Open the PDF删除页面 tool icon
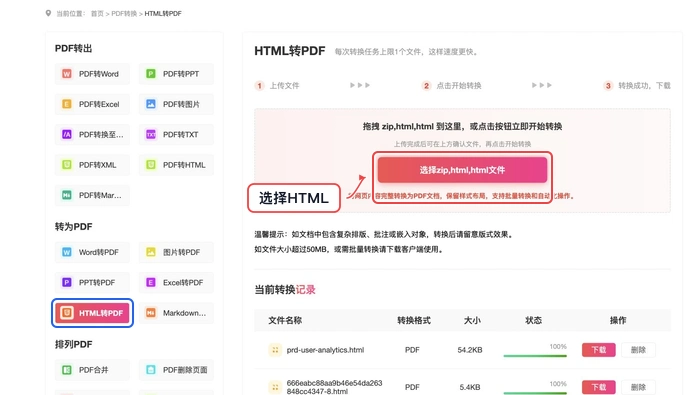700x395 pixels. 151,370
